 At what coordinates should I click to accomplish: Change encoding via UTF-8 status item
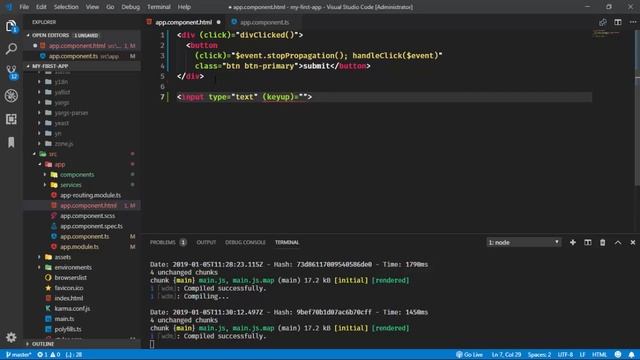pos(565,355)
